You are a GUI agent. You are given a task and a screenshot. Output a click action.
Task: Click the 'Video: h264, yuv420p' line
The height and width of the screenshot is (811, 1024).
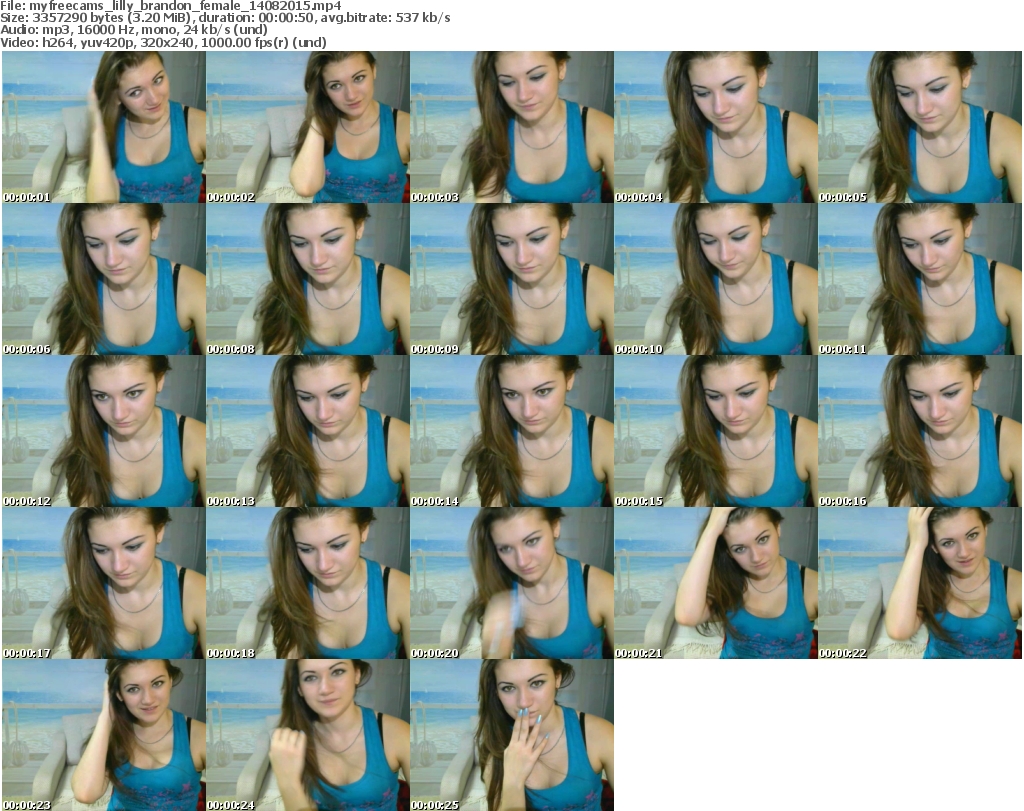pos(163,42)
